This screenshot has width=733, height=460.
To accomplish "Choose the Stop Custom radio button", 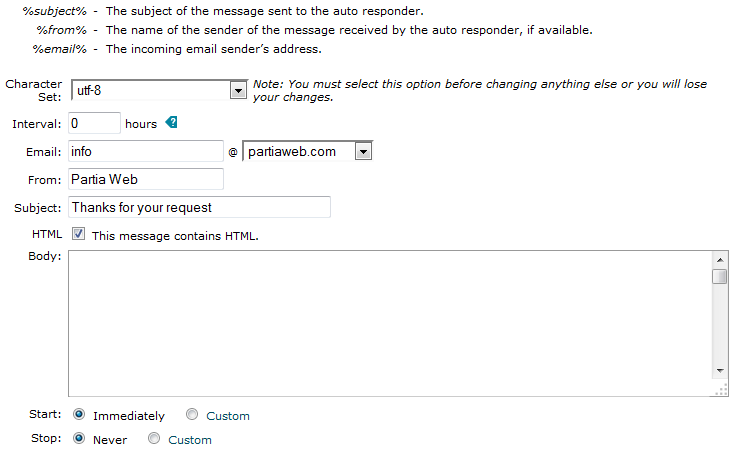I will 154,438.
